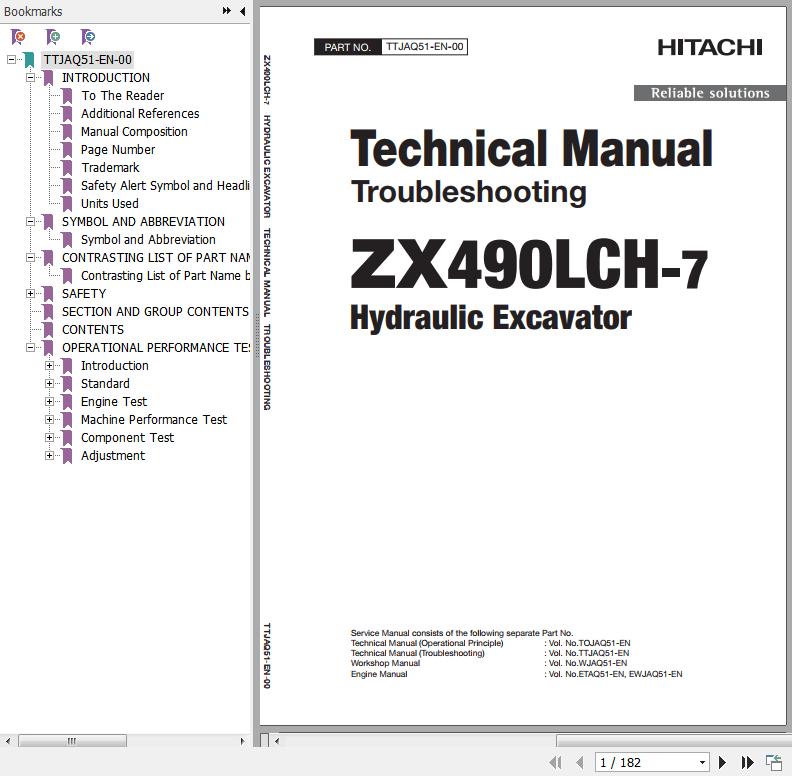Go to last page button

click(748, 762)
